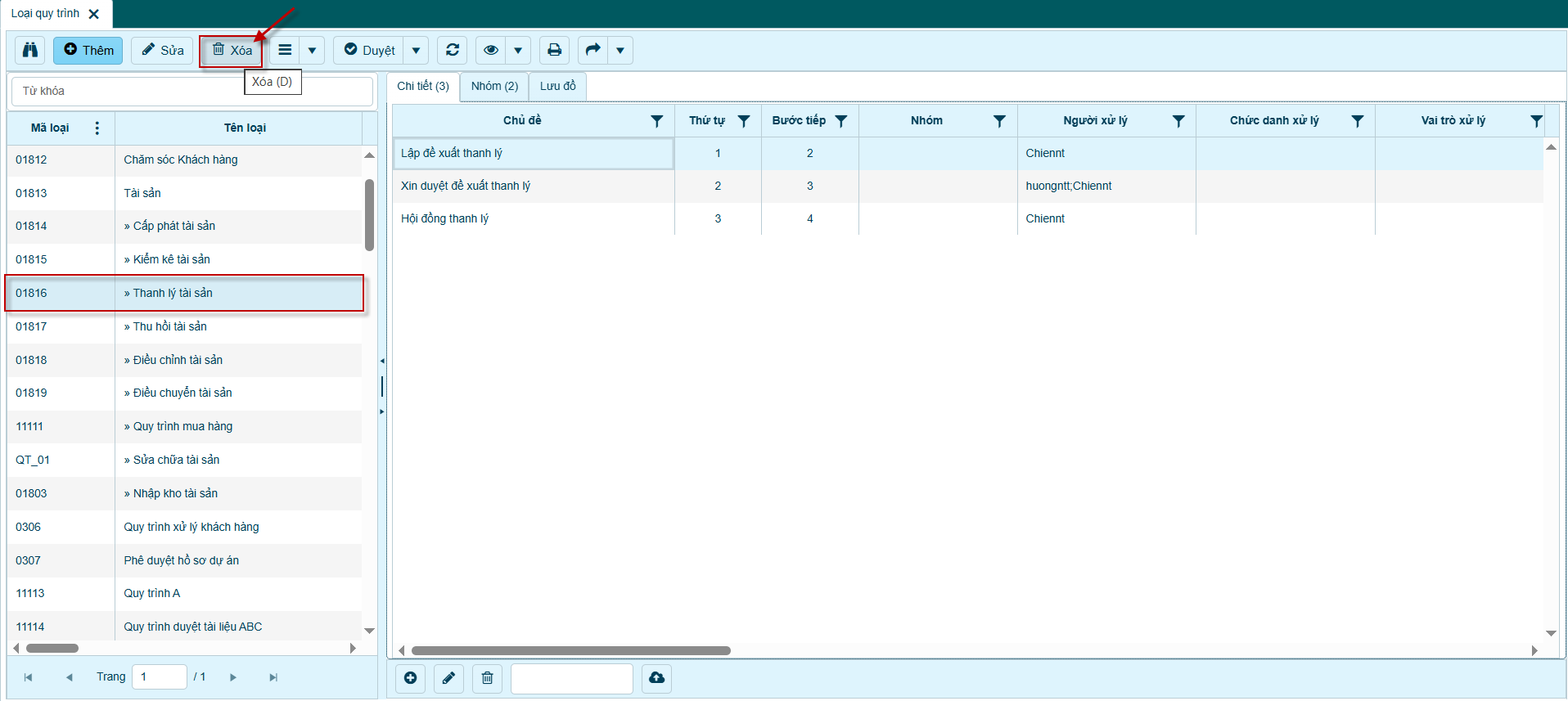Click the trash icon below detail grid

point(487,678)
